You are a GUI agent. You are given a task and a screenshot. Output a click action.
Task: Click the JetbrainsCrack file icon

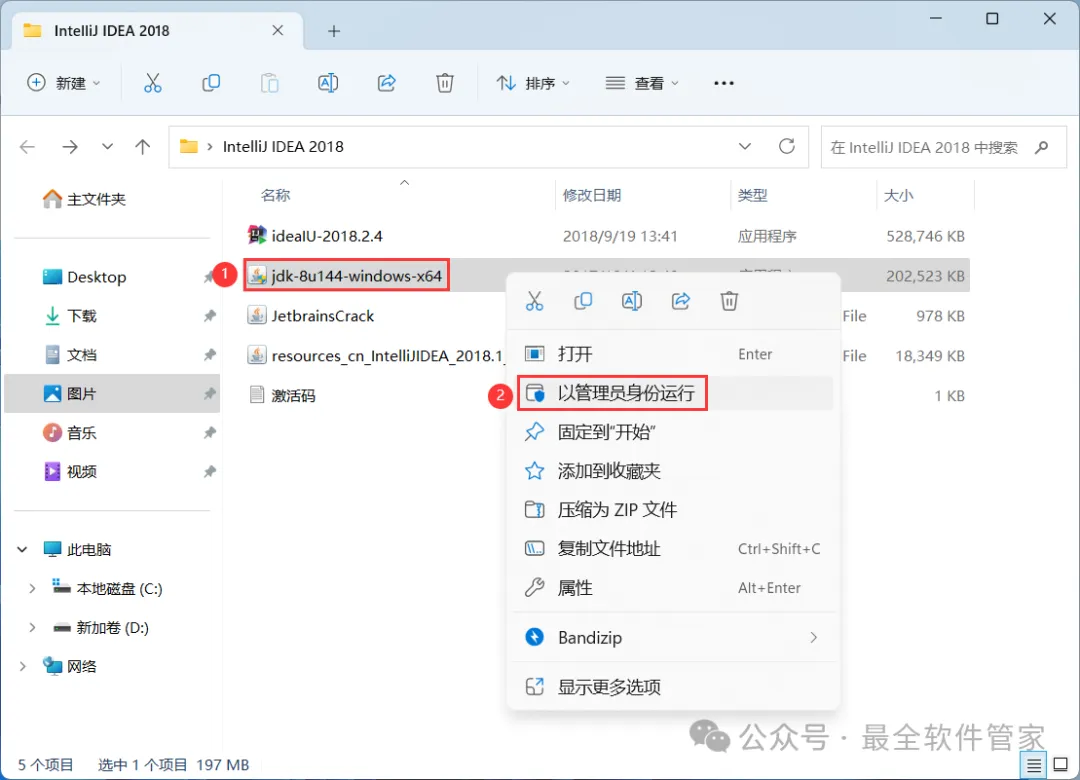click(x=257, y=316)
